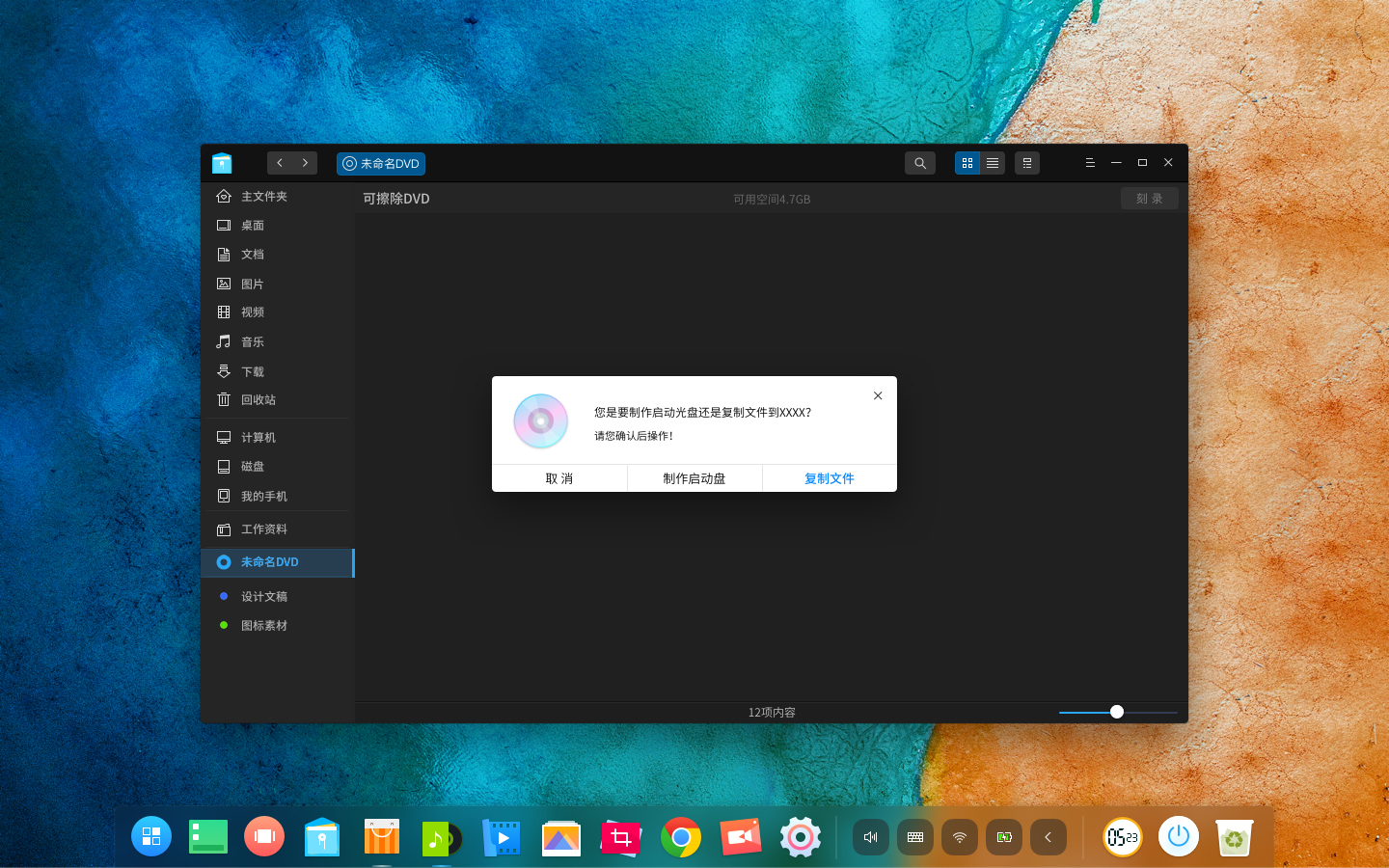Viewport: 1389px width, 868px height.
Task: Click the file manager logo in the titlebar
Action: [222, 163]
